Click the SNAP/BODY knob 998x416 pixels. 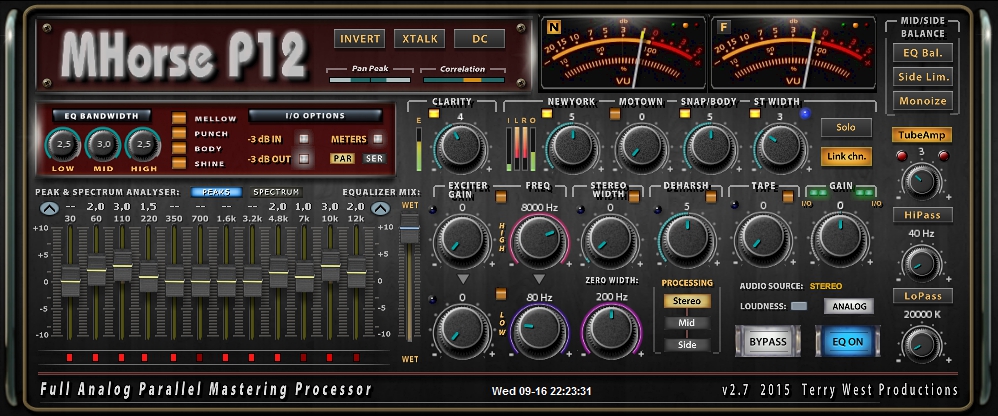tap(710, 146)
